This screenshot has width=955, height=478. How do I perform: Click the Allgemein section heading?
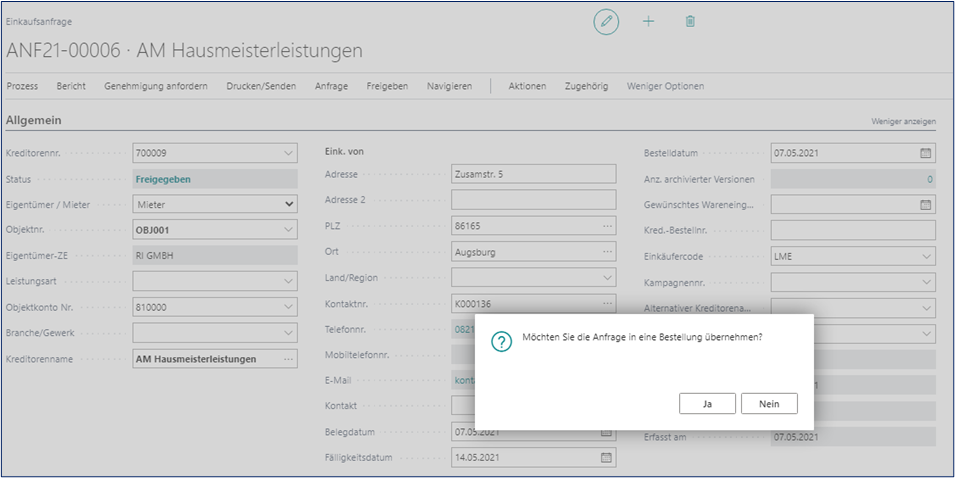click(33, 121)
